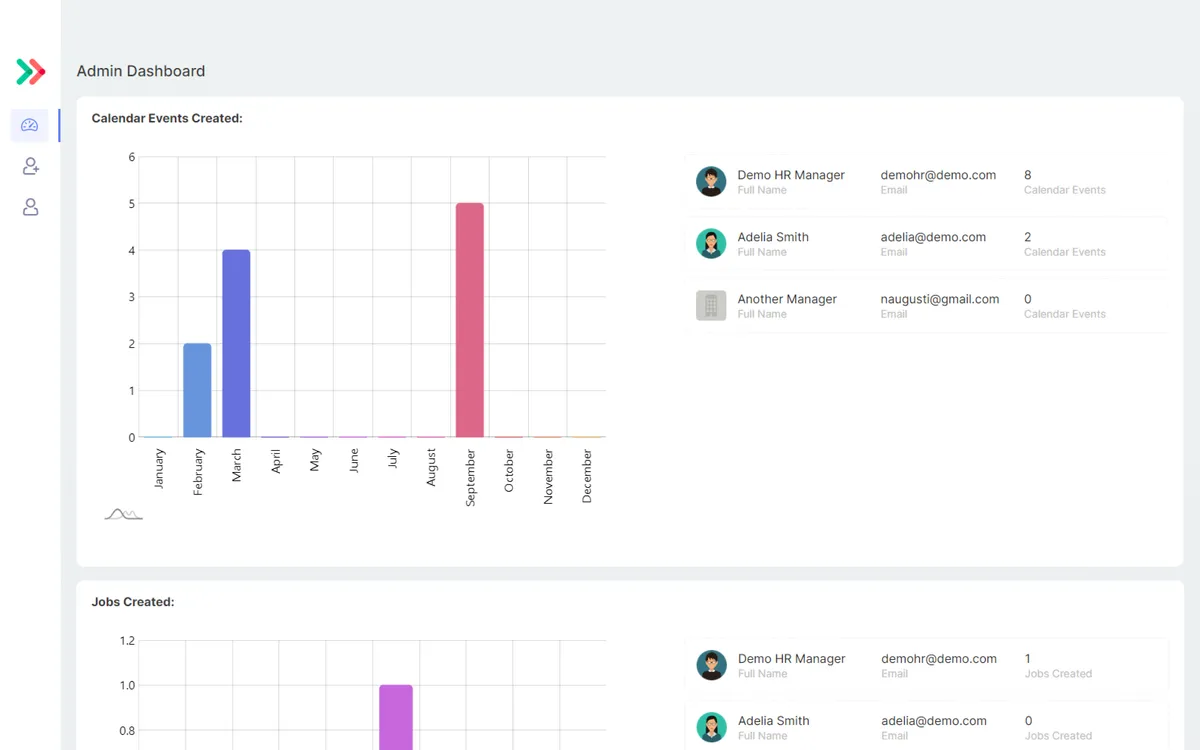Screen dimensions: 1200x750
Task: Click the 'Jobs Created:' title
Action: (133, 602)
